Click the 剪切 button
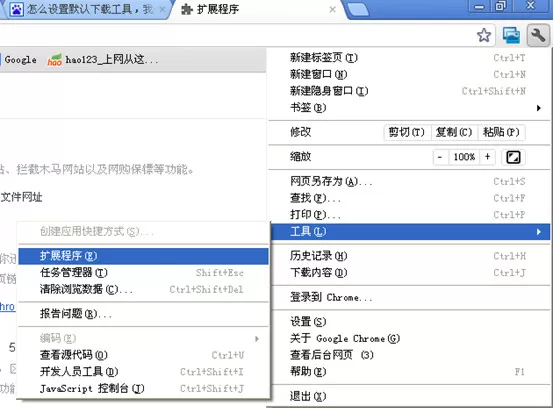The width and height of the screenshot is (554, 408). (407, 132)
